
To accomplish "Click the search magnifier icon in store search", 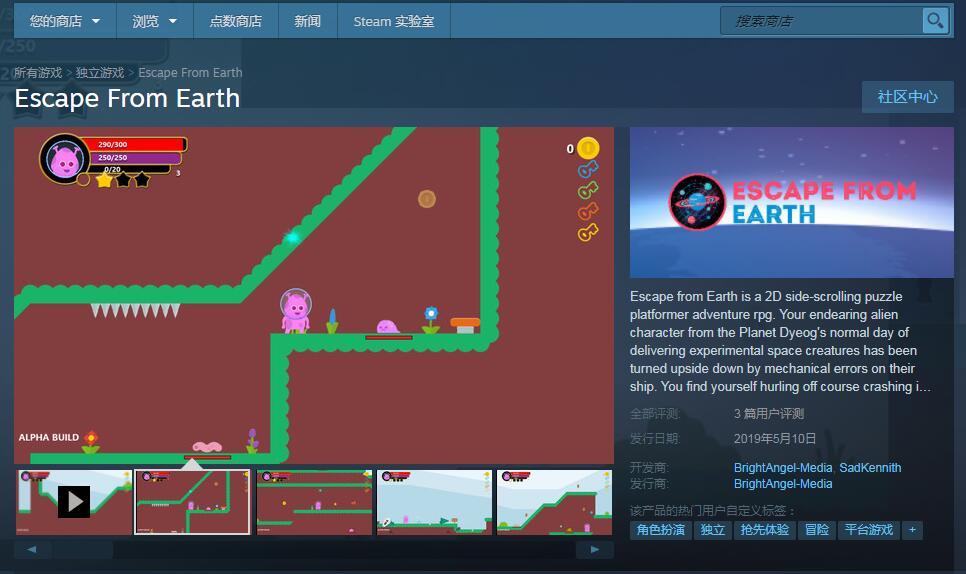I will pyautogui.click(x=935, y=21).
